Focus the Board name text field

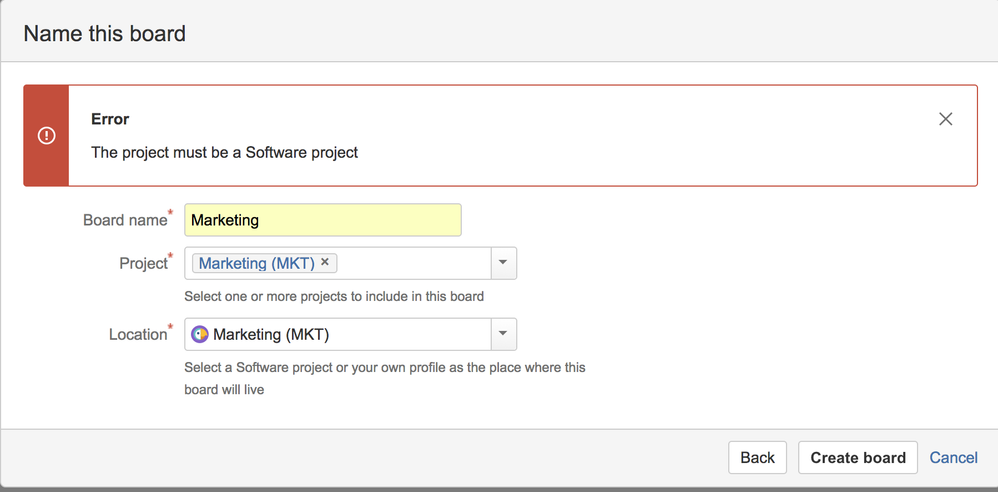tap(322, 220)
